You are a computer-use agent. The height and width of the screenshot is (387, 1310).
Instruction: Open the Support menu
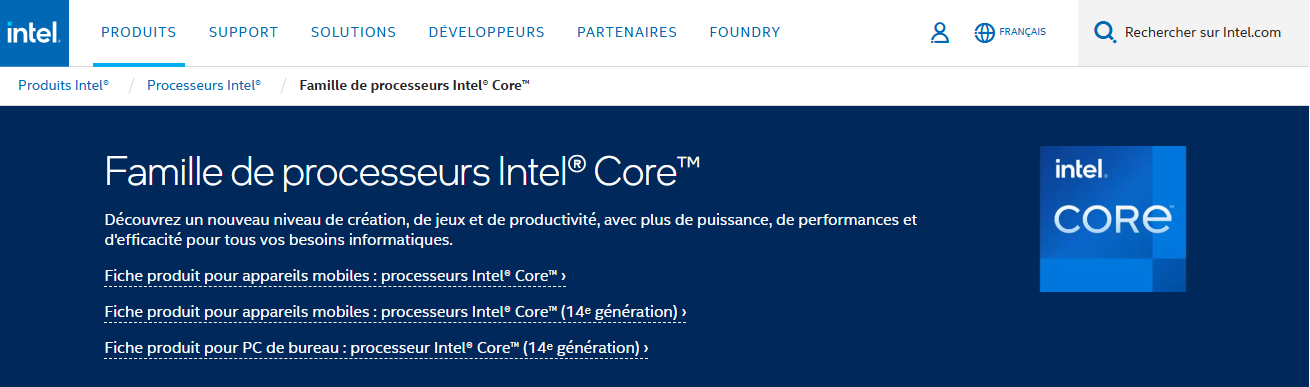(243, 33)
